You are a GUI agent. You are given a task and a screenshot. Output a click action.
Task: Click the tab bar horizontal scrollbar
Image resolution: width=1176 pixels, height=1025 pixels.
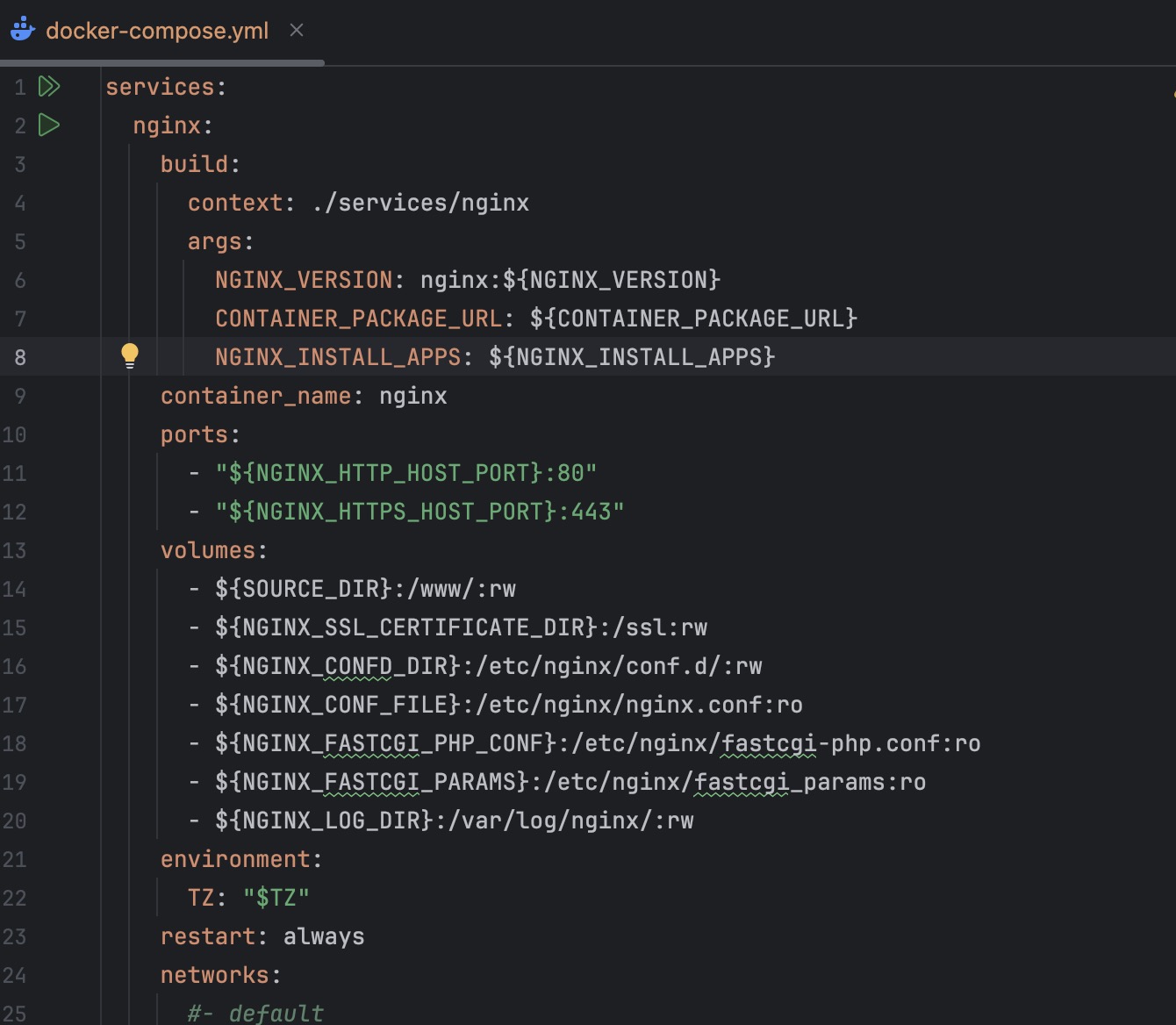(x=162, y=62)
